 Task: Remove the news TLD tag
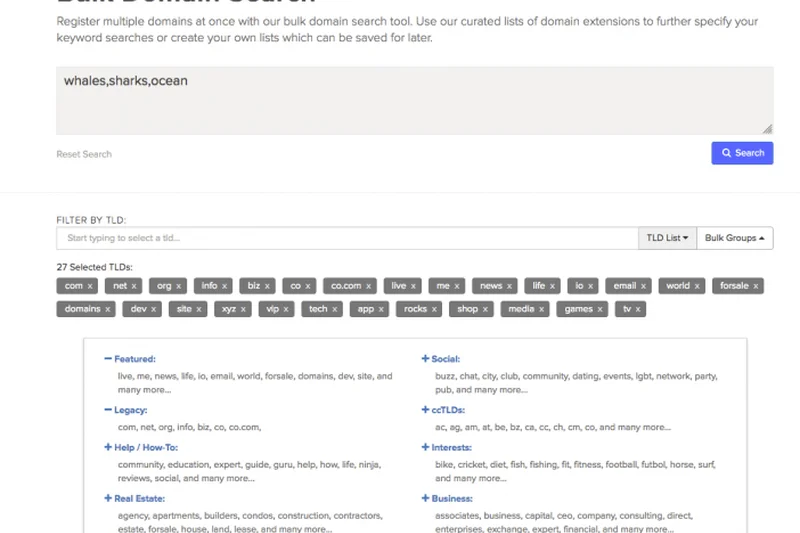pyautogui.click(x=509, y=287)
